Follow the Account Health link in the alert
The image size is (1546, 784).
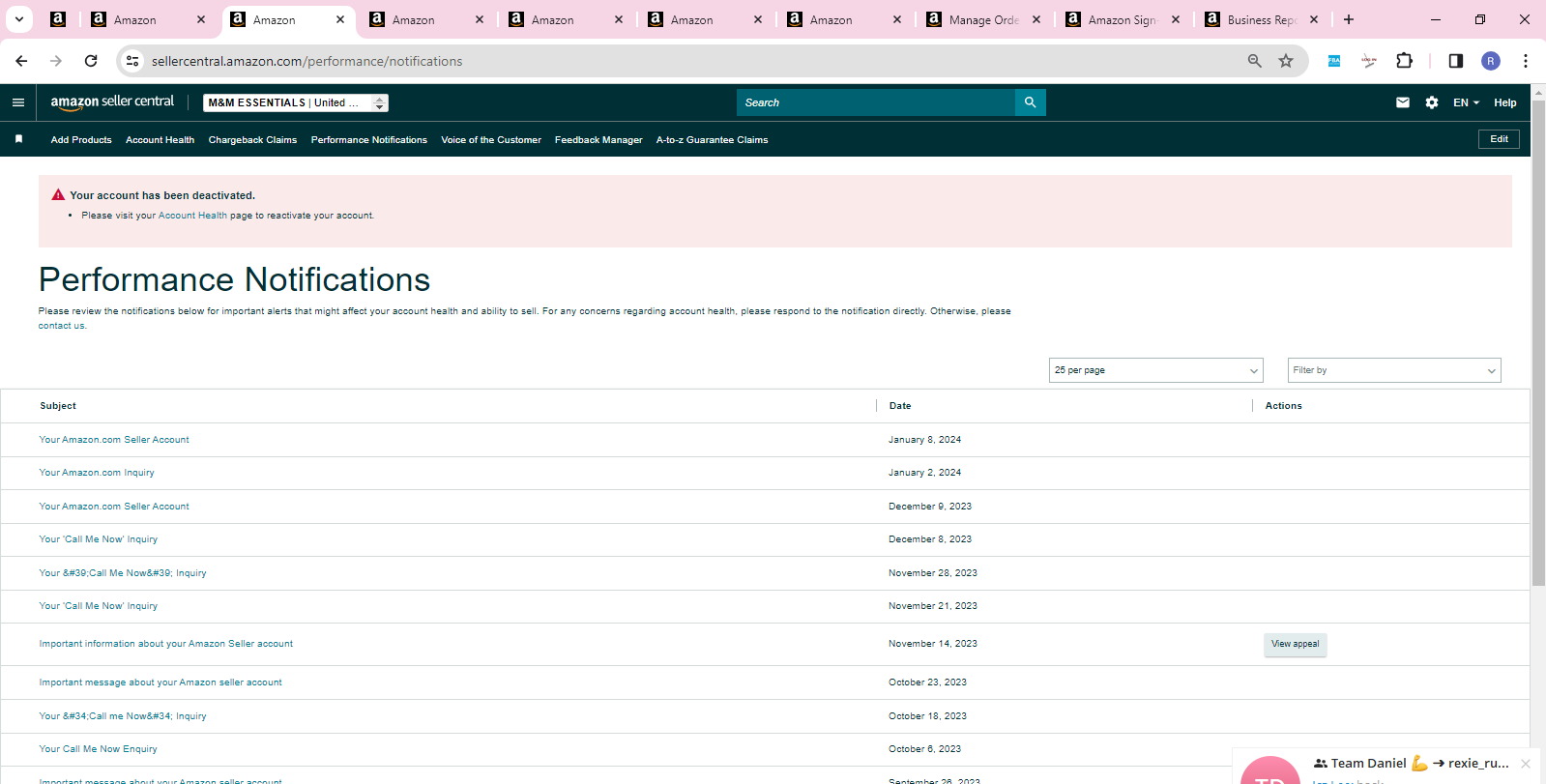(192, 216)
